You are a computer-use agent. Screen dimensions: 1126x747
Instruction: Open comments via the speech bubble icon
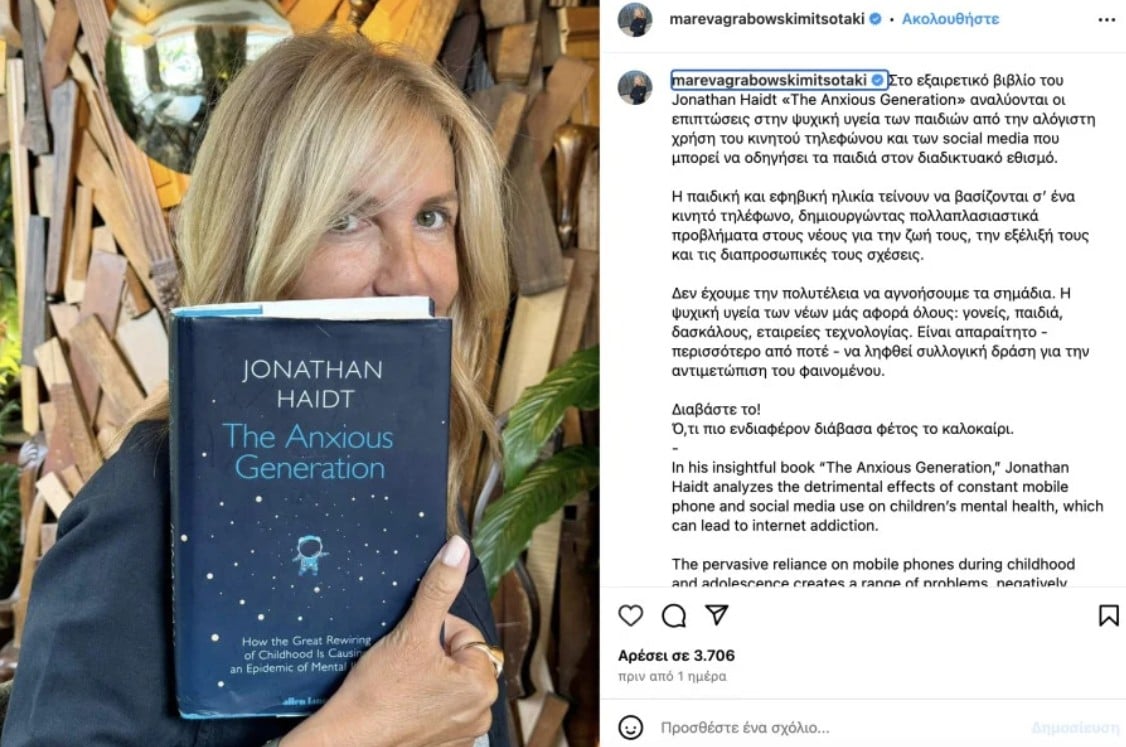[x=674, y=616]
